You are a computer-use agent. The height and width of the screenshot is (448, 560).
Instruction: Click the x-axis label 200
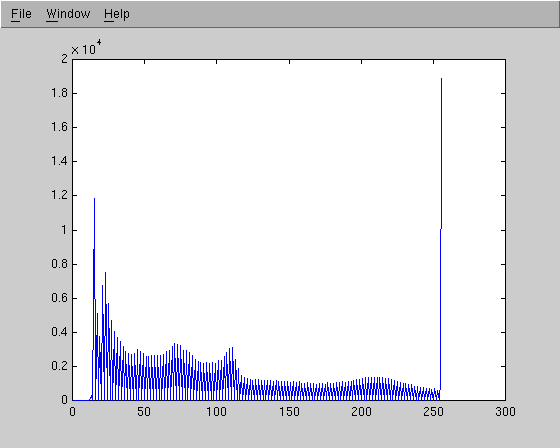[361, 412]
